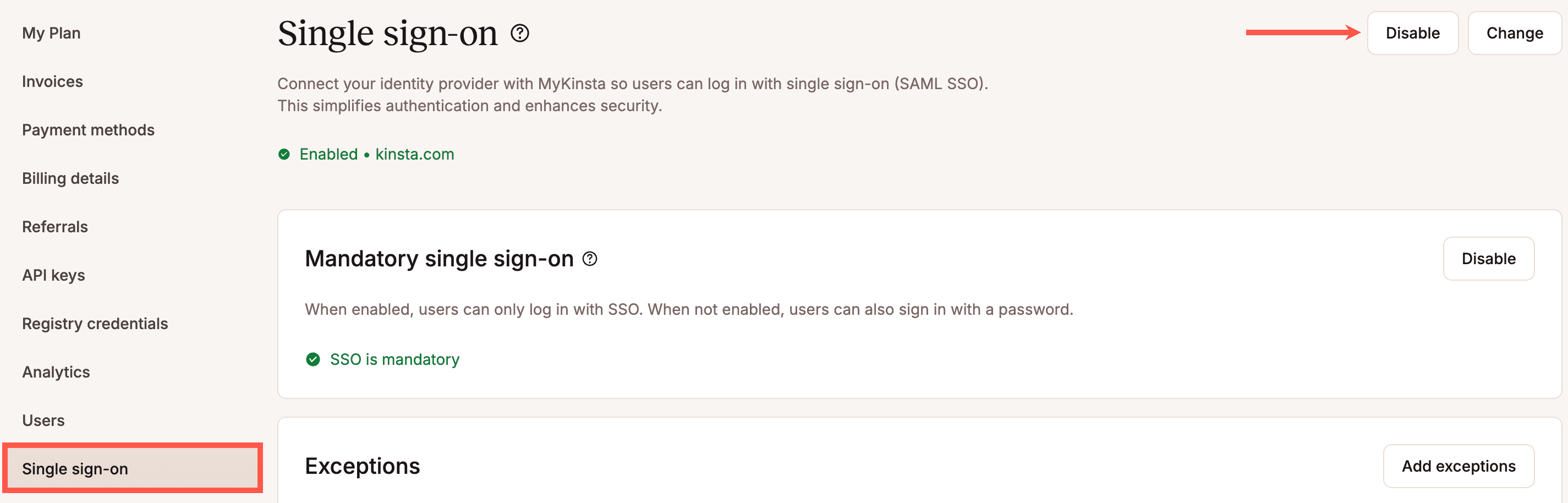The image size is (1568, 503).
Task: Click the green checkmark beside Enabled status
Action: pos(284,154)
